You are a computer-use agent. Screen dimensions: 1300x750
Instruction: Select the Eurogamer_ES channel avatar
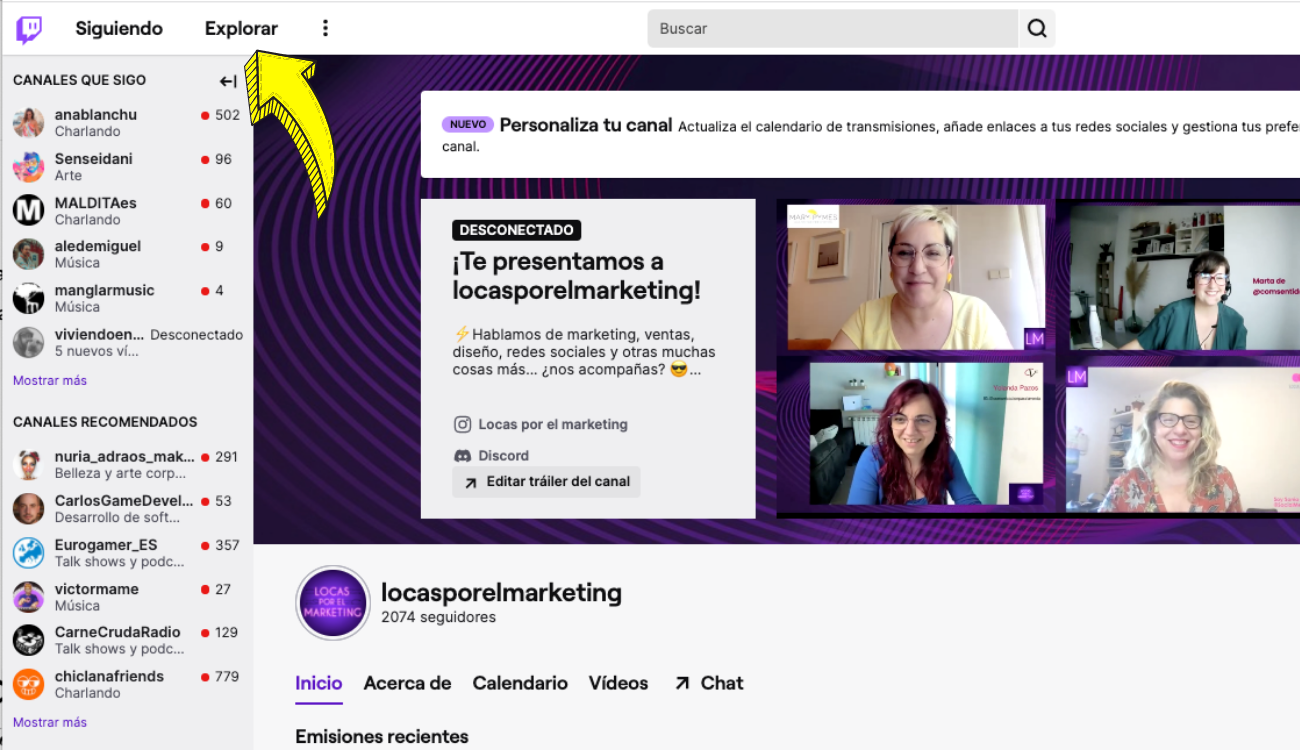(27, 552)
